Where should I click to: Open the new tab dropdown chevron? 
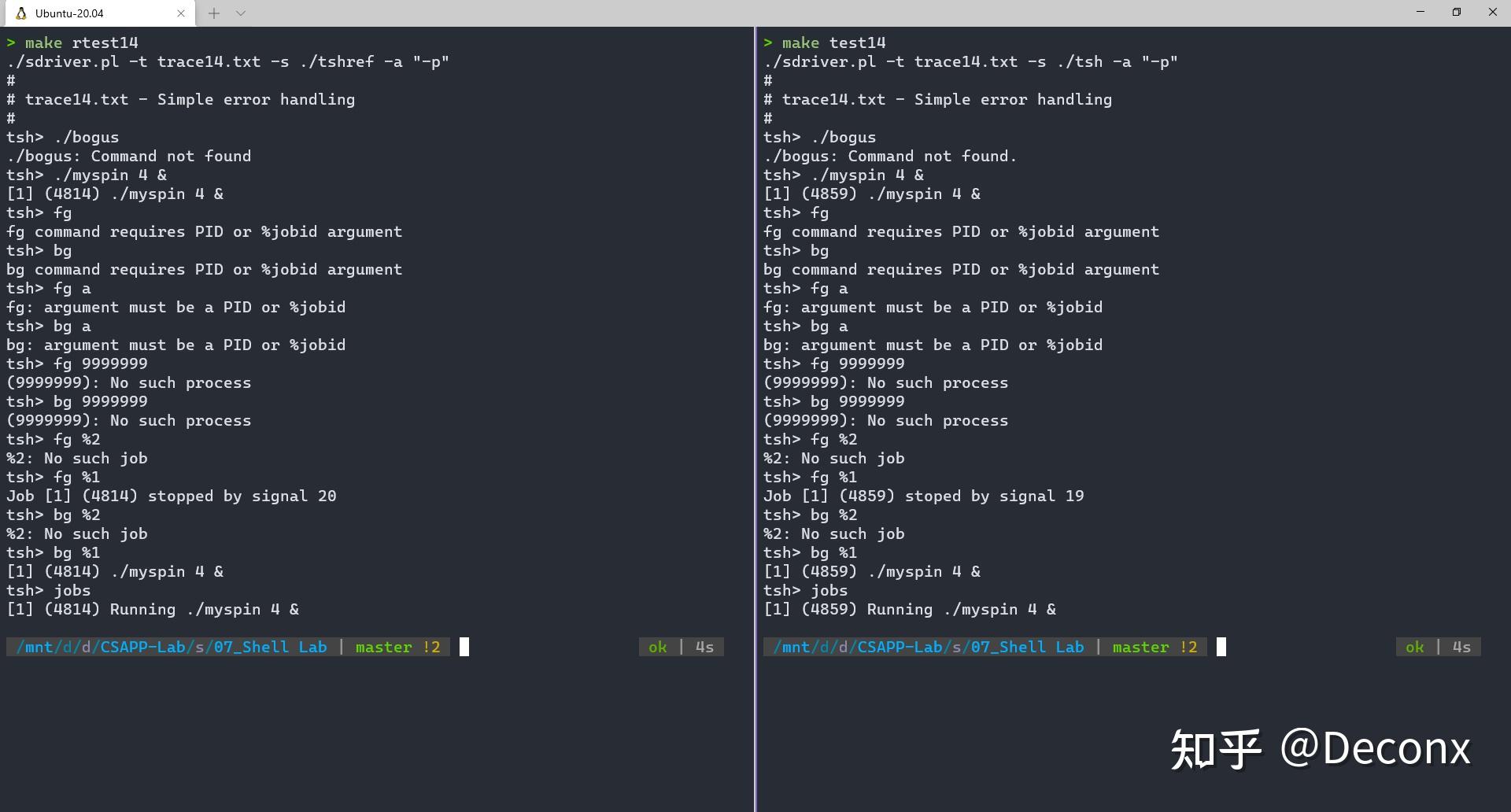[241, 13]
